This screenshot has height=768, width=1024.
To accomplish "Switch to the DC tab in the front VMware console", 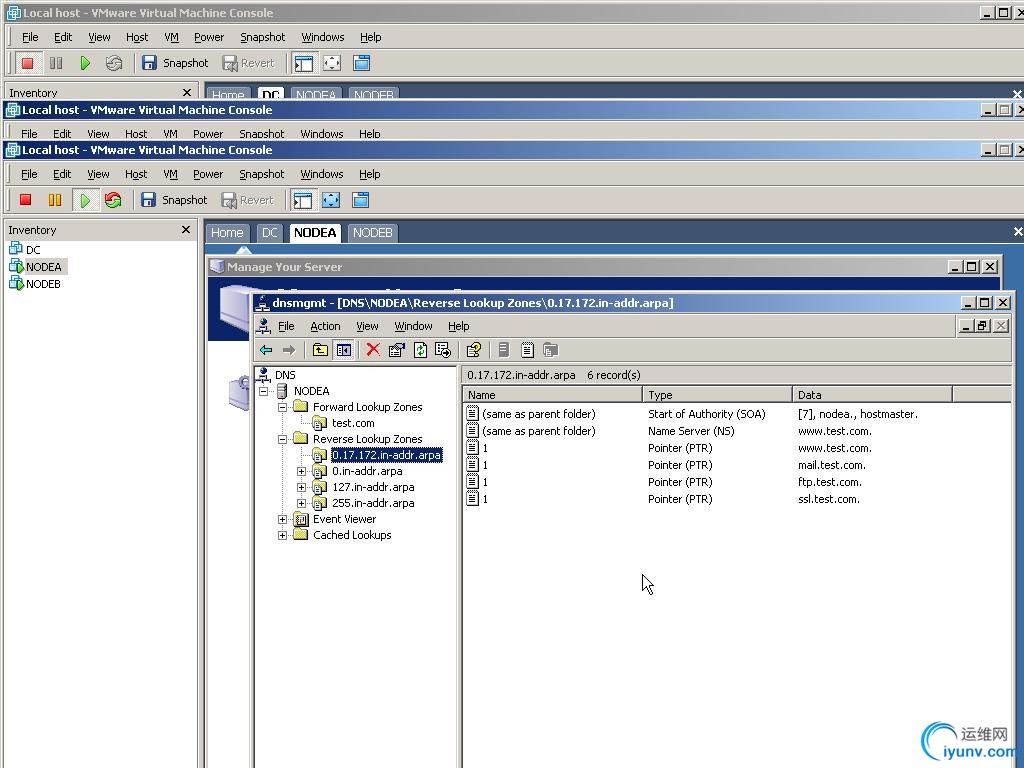I will [269, 232].
